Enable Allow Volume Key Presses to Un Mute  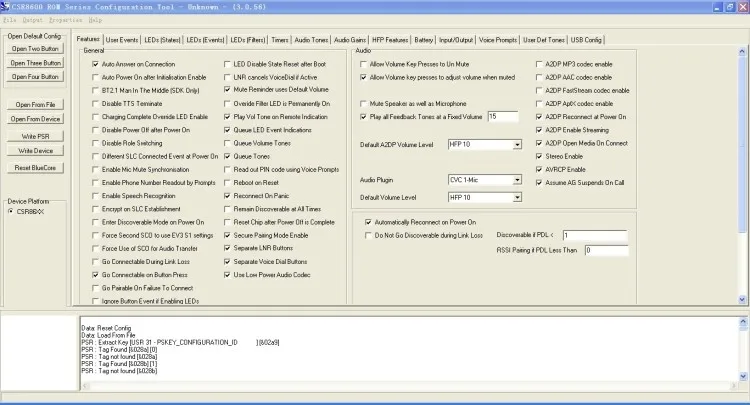point(364,64)
